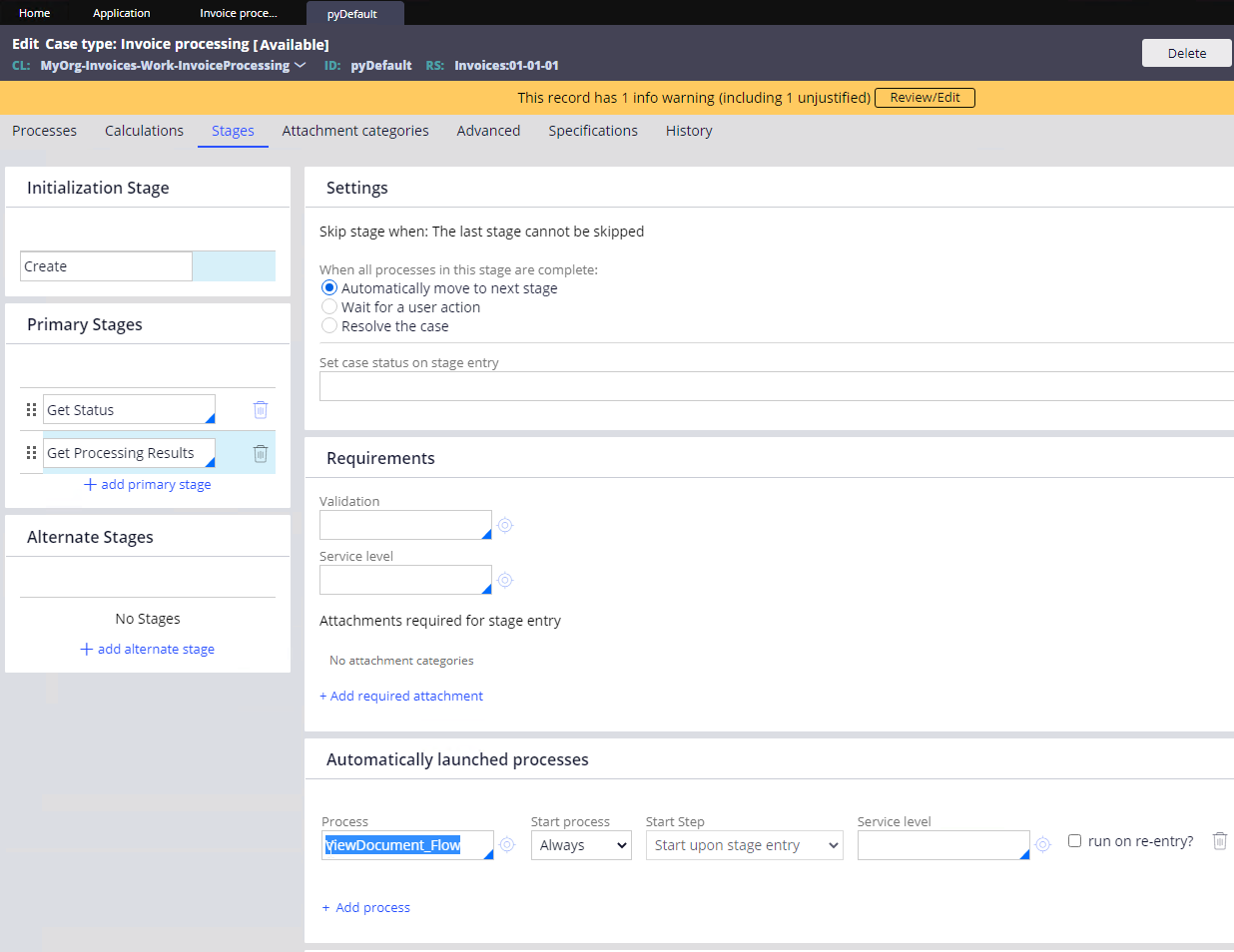Open the Start process dropdown
This screenshot has width=1234, height=952.
pyautogui.click(x=581, y=845)
